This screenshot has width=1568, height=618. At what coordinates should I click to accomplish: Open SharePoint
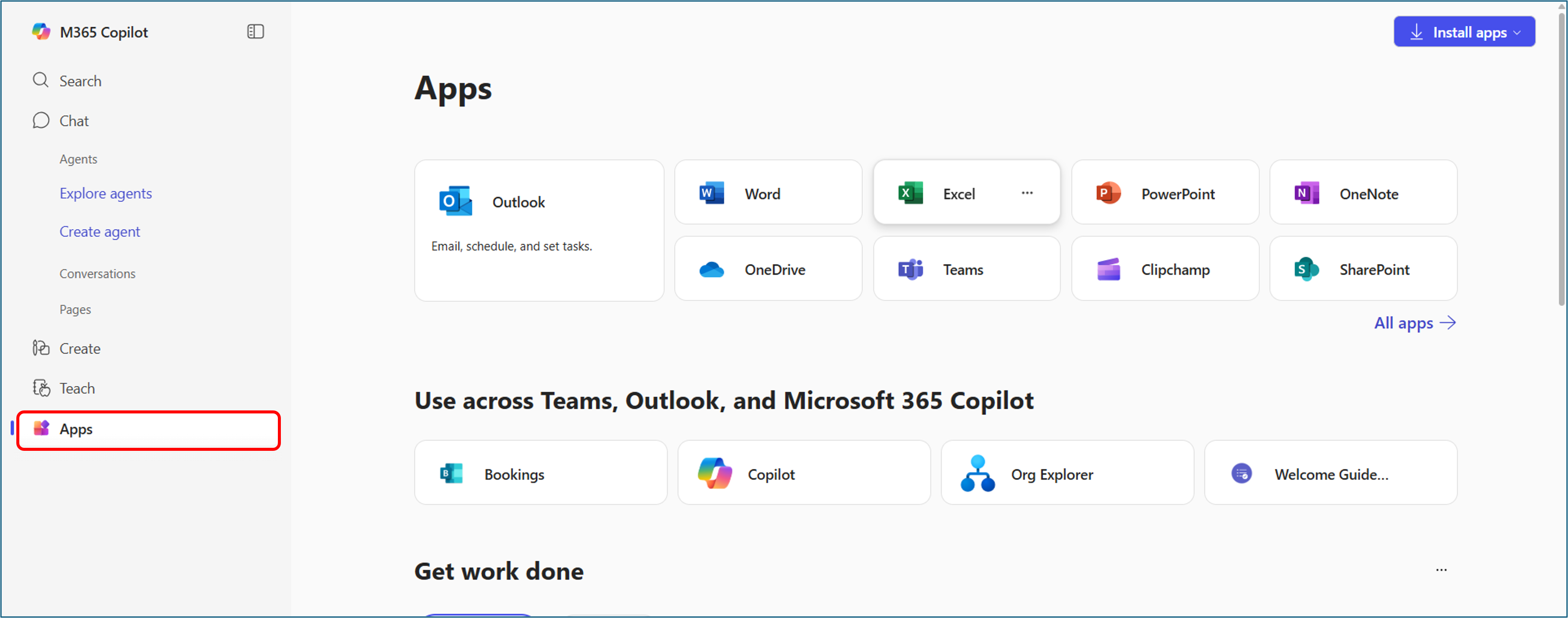tap(1364, 269)
